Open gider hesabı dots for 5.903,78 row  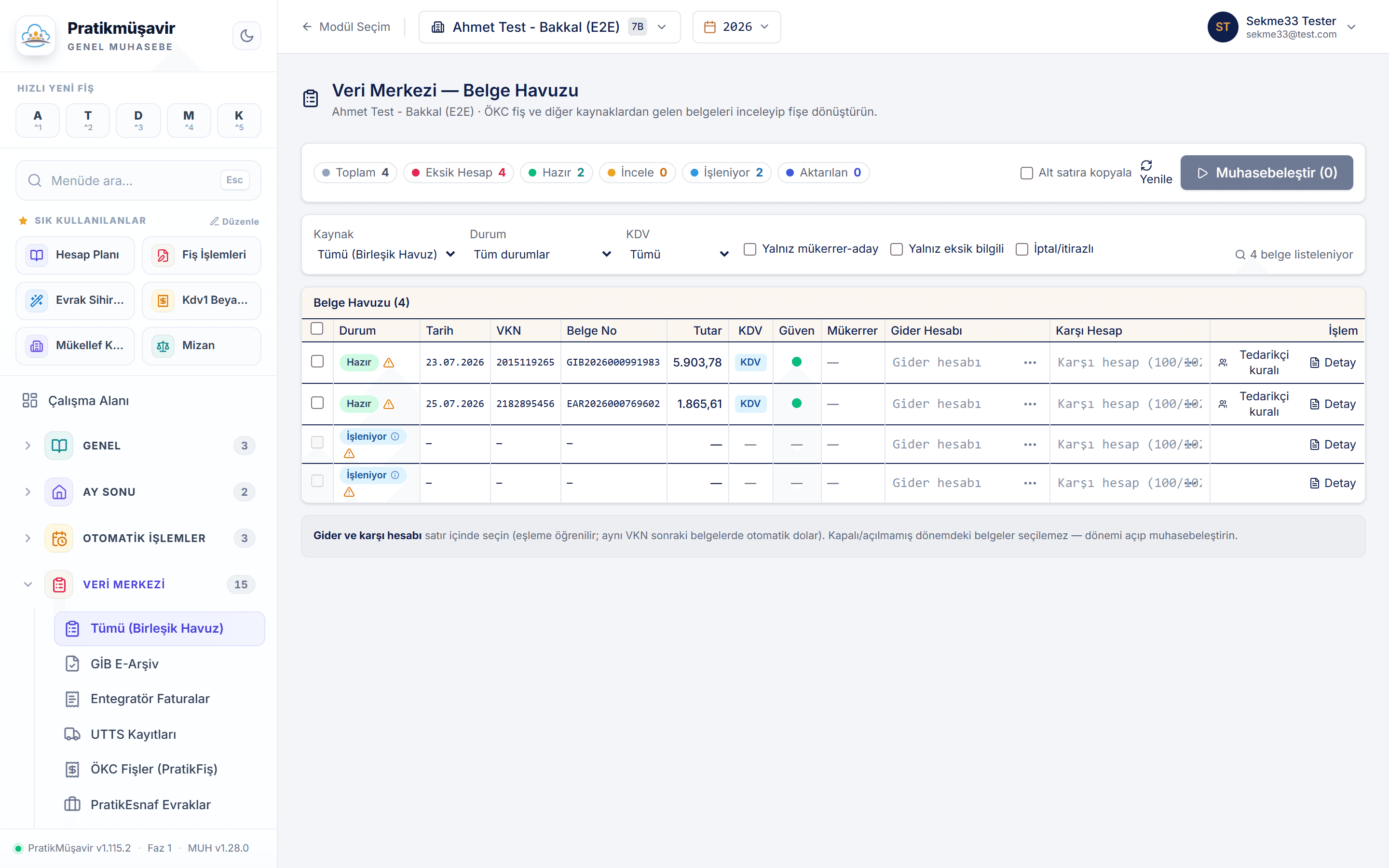pos(1030,362)
